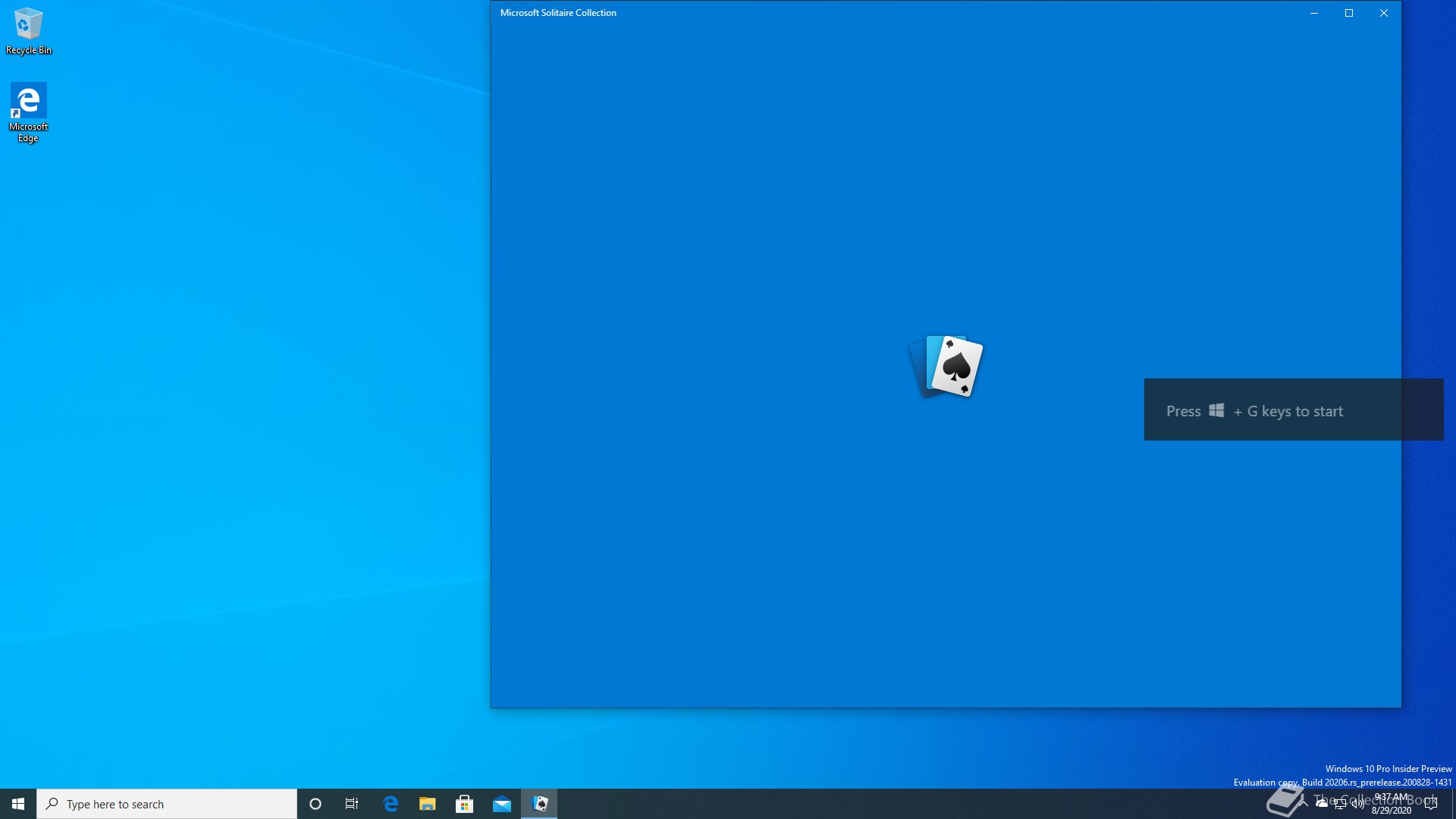Open the Windows Start menu
This screenshot has width=1456, height=819.
pyautogui.click(x=18, y=804)
